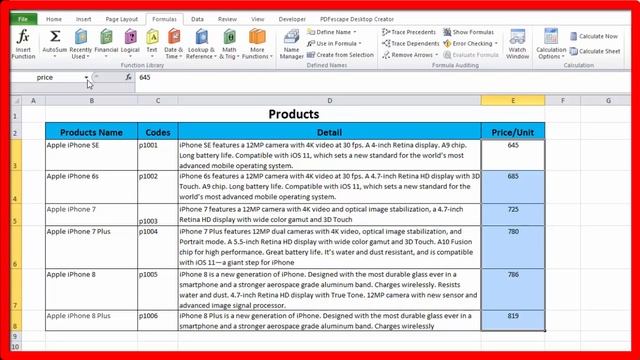Open Error Checking dropdown arrow

click(x=496, y=43)
